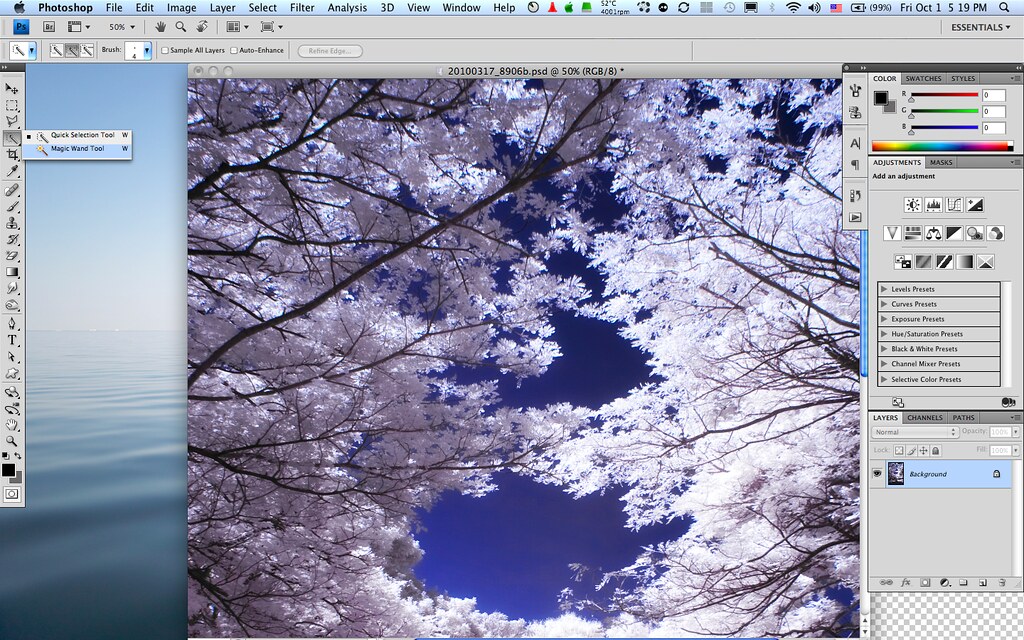Switch to the Masks tab

tap(941, 163)
